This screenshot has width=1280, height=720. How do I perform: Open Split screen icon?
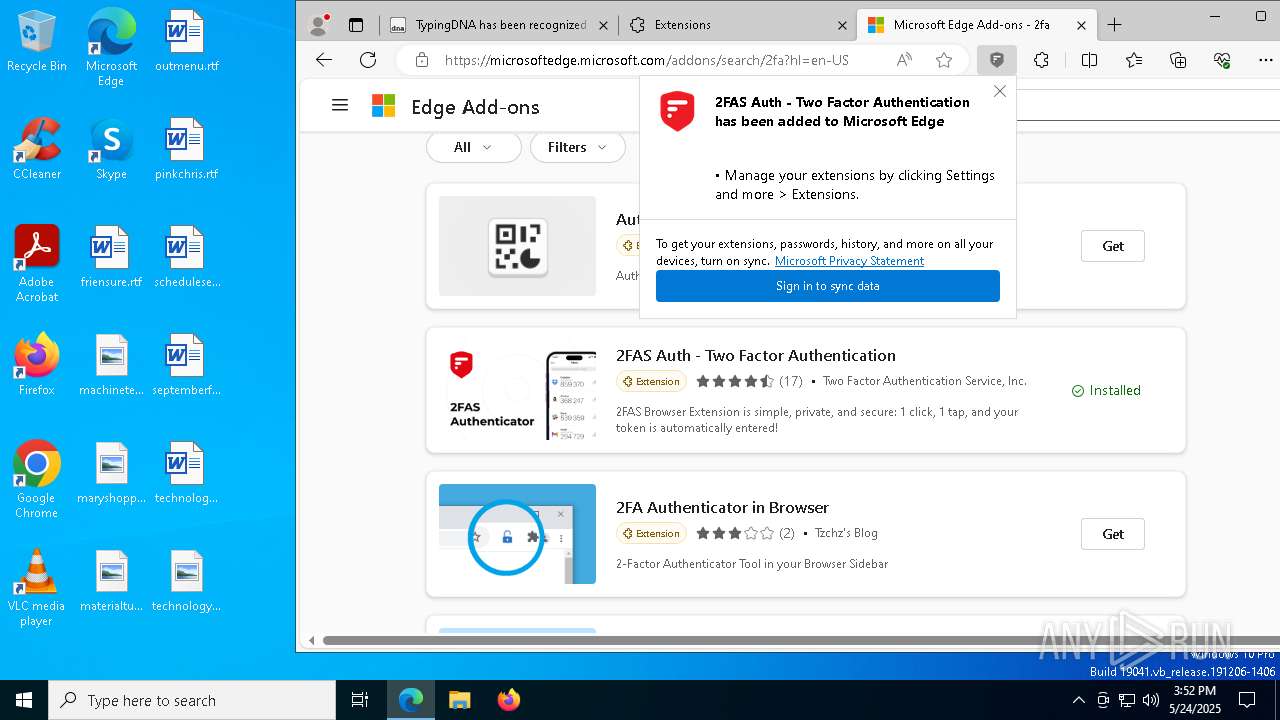1089,60
